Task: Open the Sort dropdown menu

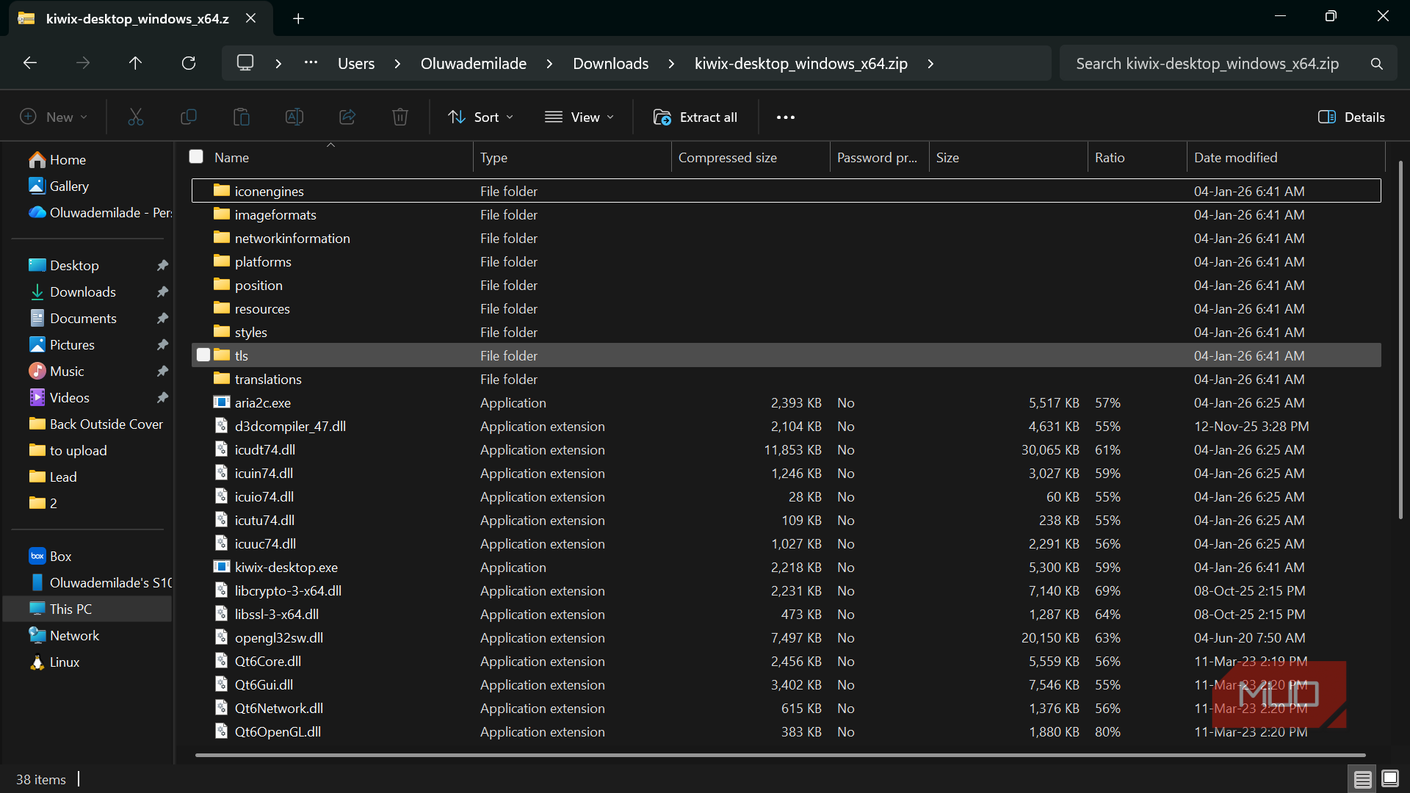Action: click(481, 117)
